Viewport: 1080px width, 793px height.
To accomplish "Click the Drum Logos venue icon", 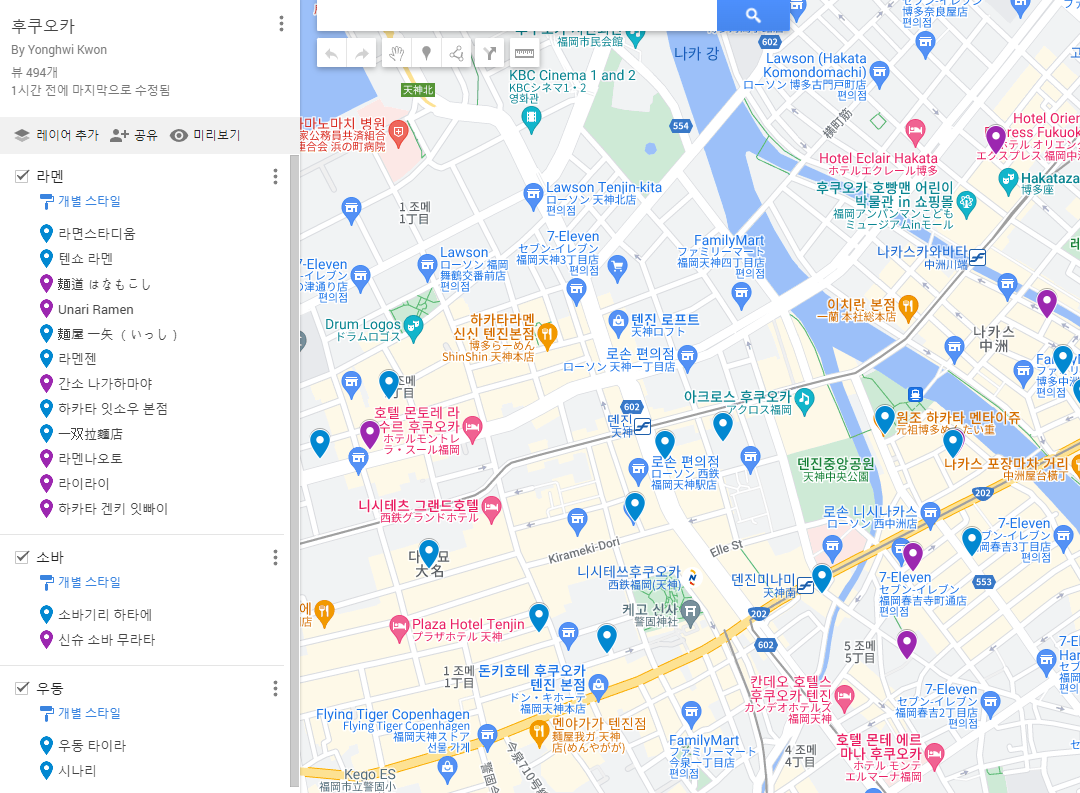I will click(x=413, y=327).
